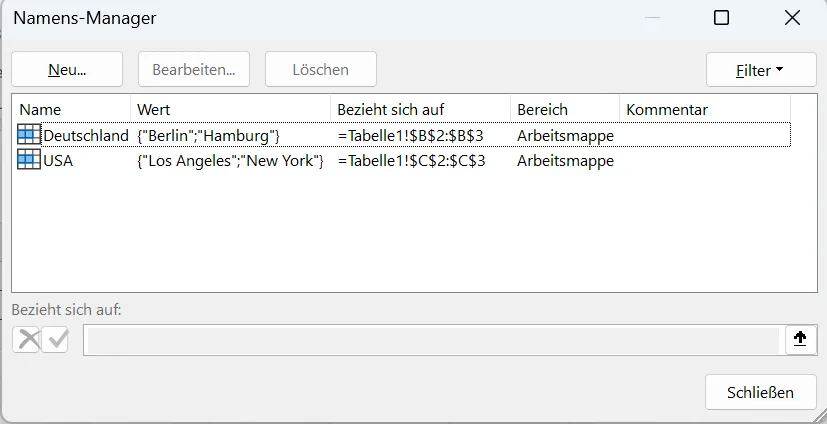Click the Schließen button
Screen dimensions: 827x424
761,392
